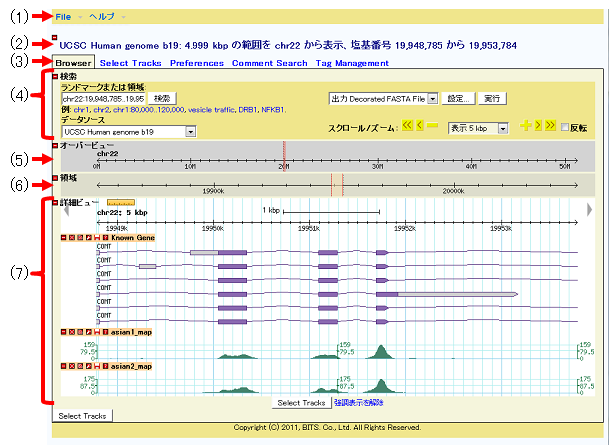Viewport: 610px width, 446px height.
Task: Zoom out with the yellow minus icon
Action: click(x=432, y=125)
